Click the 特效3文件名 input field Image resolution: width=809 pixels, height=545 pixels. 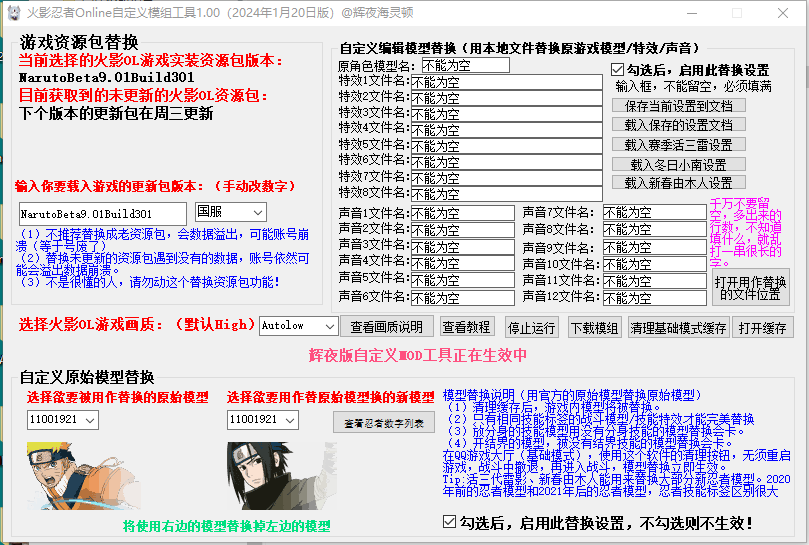[507, 114]
